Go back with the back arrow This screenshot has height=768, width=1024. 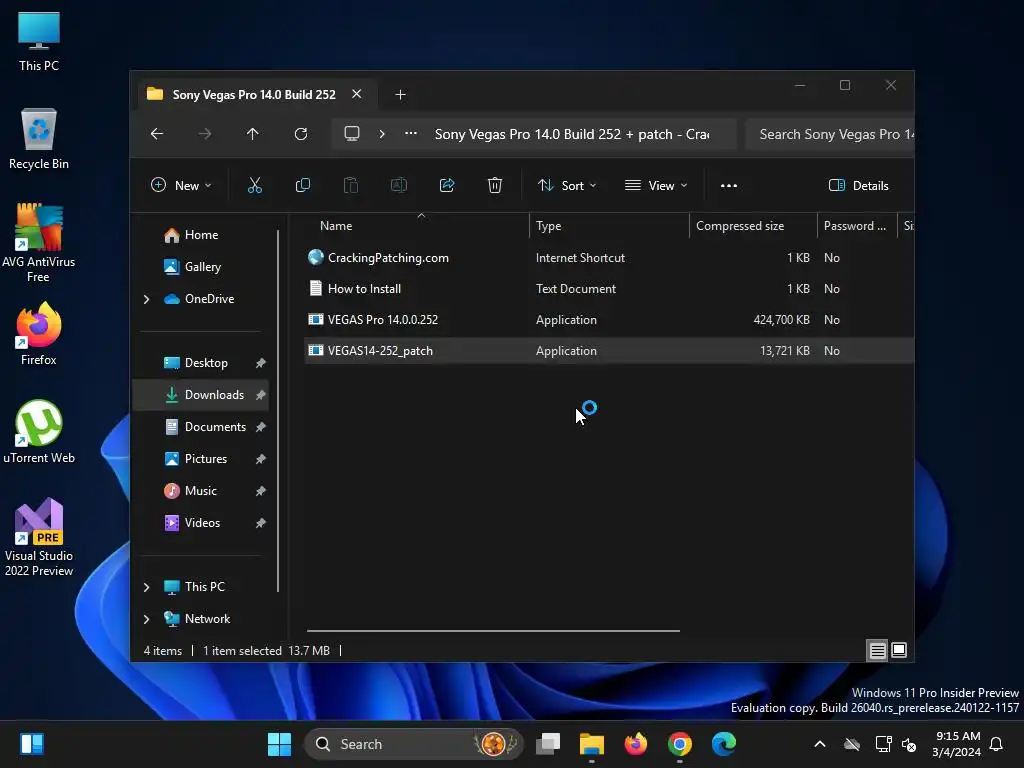pyautogui.click(x=157, y=134)
